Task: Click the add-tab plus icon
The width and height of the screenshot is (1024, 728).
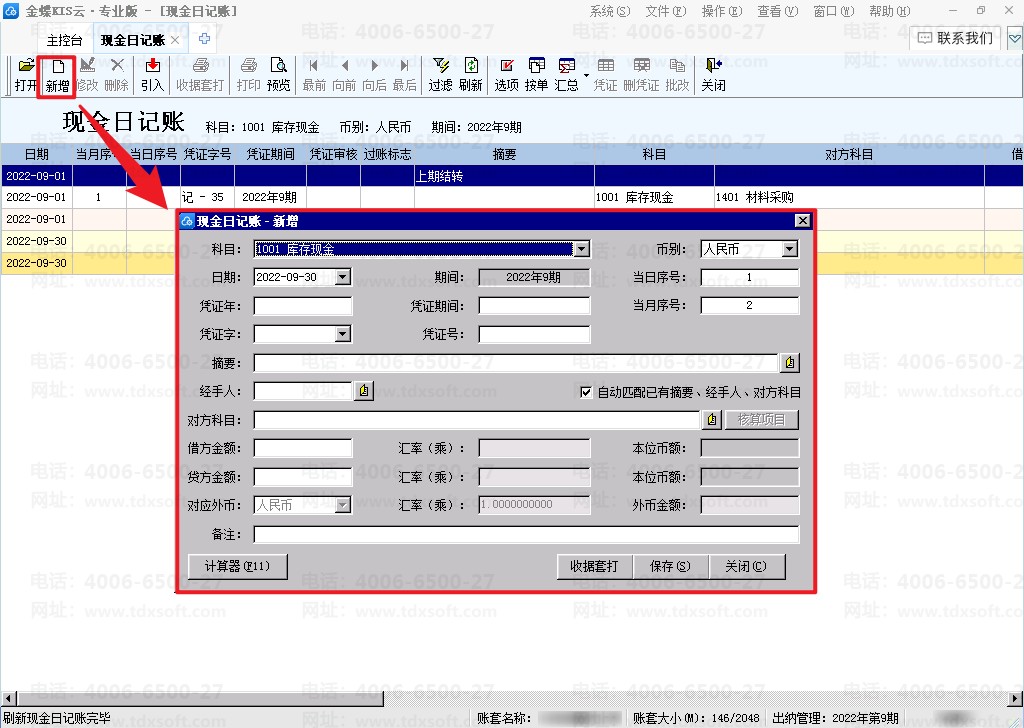Action: pos(204,39)
